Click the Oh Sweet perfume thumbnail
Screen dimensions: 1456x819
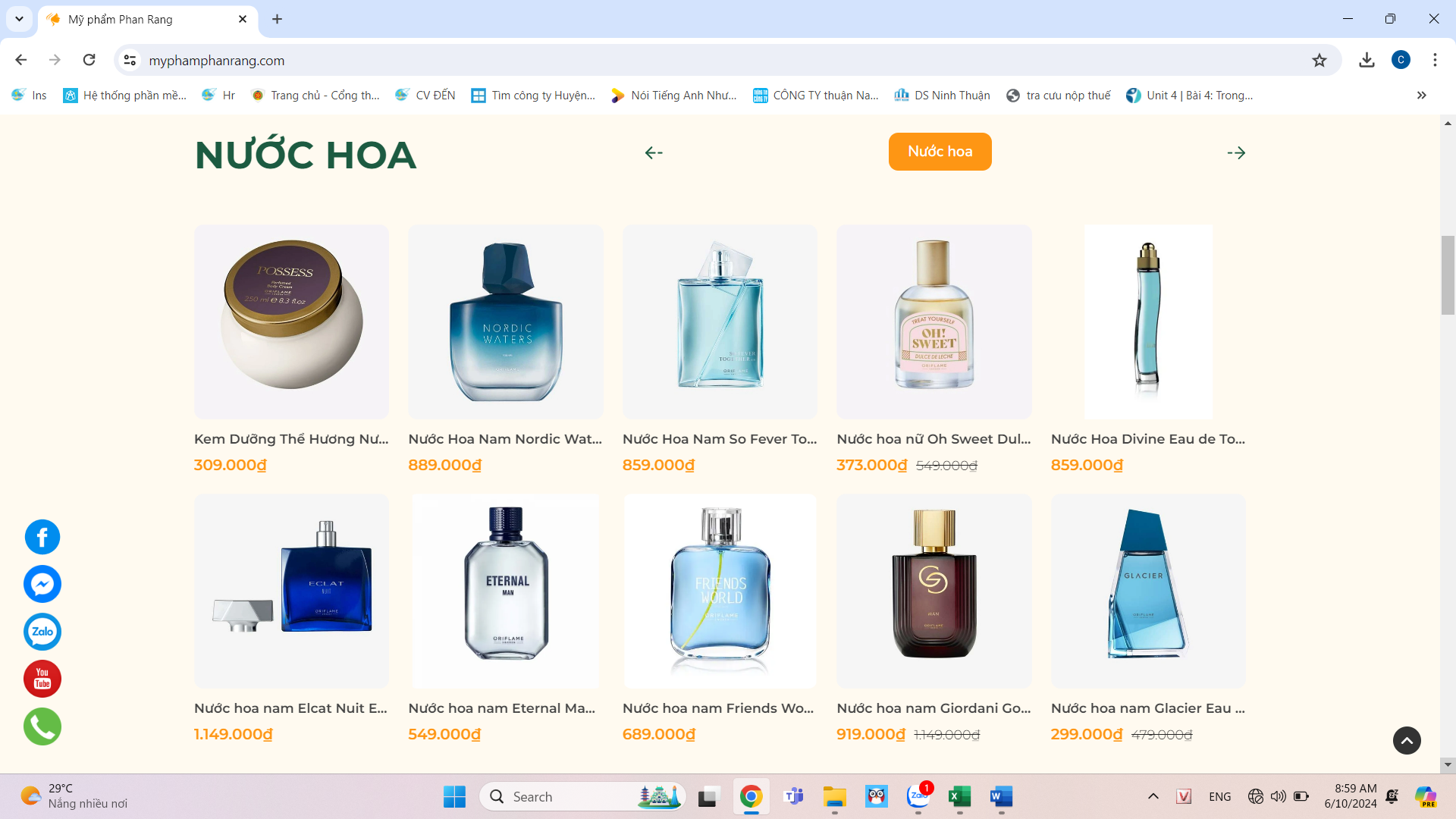coord(934,322)
